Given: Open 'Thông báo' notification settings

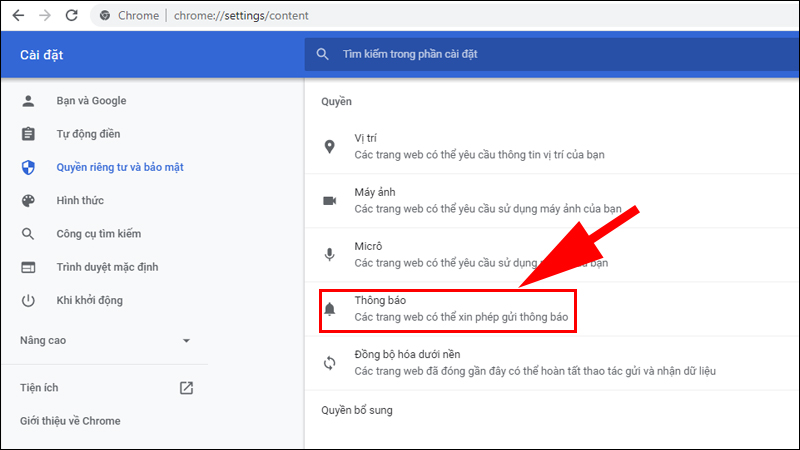Looking at the screenshot, I should (552, 309).
